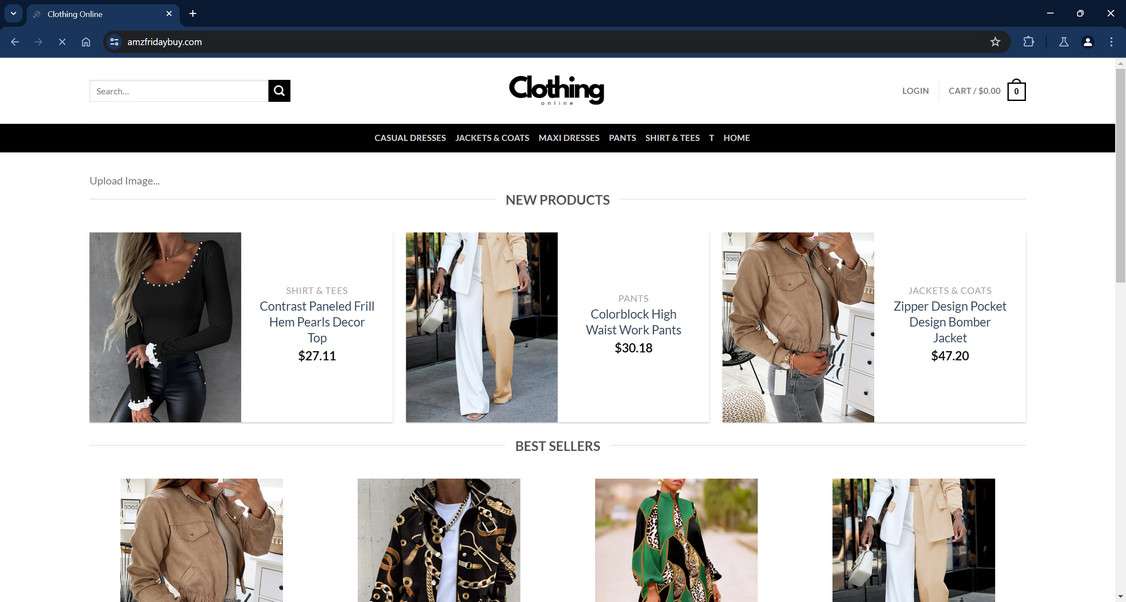Viewport: 1126px width, 602px height.
Task: Select Jackets & Coats in navigation bar
Action: [492, 138]
